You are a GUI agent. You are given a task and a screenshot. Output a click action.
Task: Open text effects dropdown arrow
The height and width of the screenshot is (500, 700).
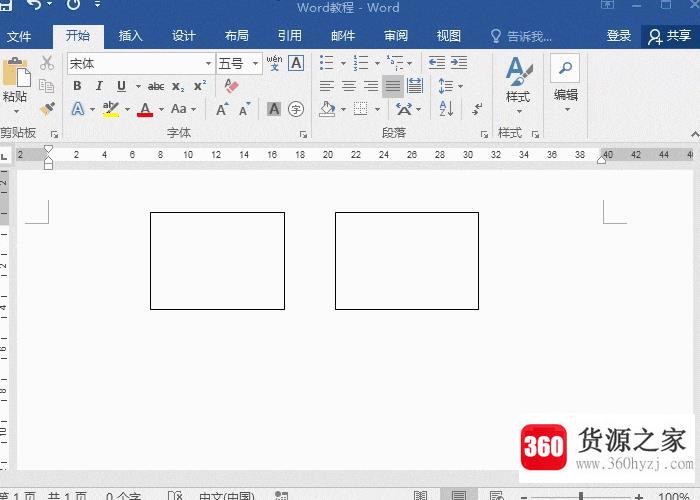[x=92, y=109]
